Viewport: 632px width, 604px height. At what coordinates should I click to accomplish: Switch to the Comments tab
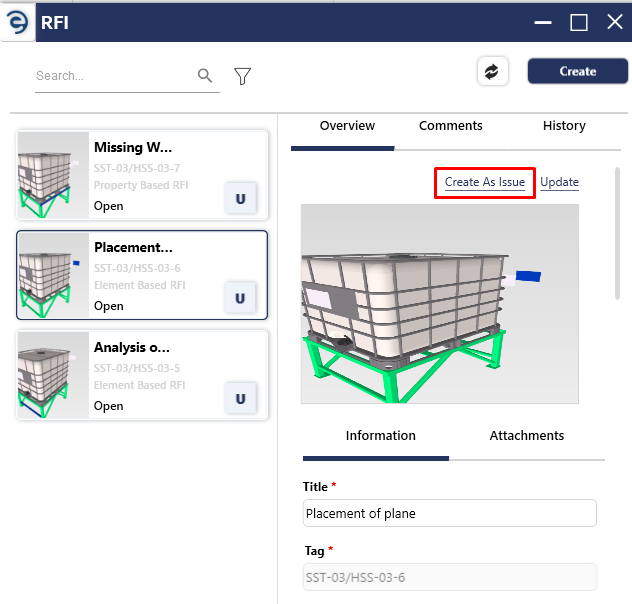pos(450,126)
